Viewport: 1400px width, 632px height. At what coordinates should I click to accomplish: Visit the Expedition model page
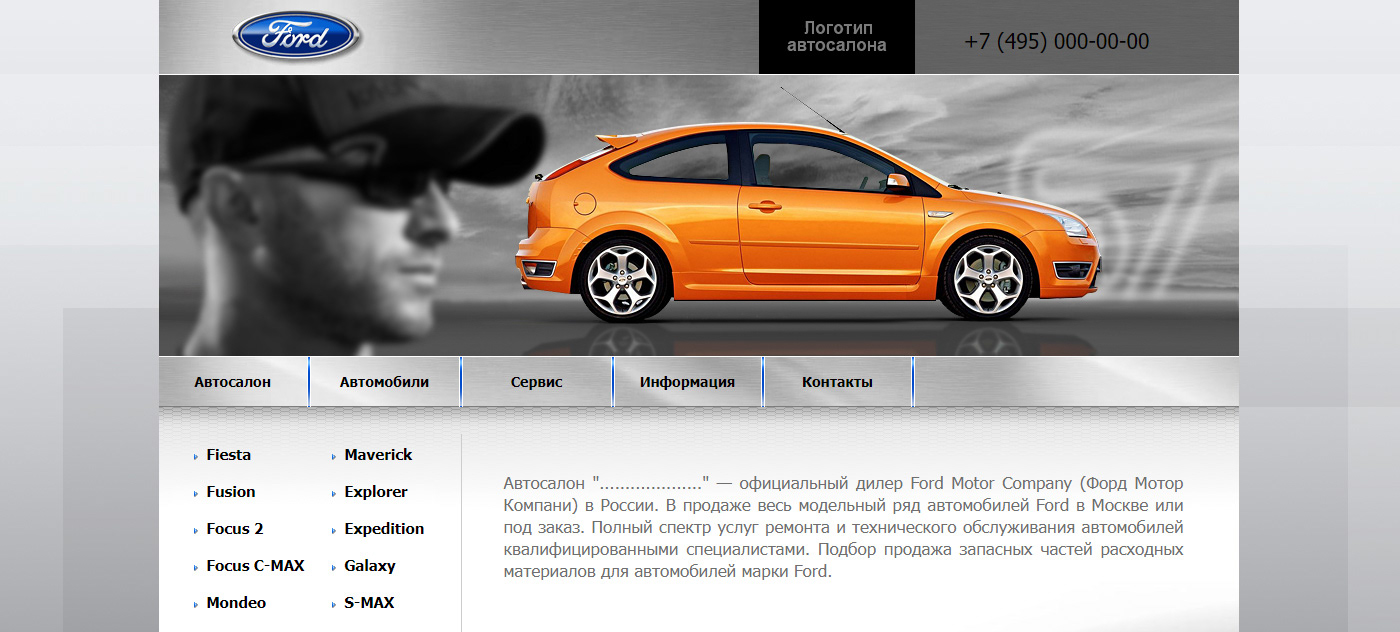pyautogui.click(x=384, y=529)
